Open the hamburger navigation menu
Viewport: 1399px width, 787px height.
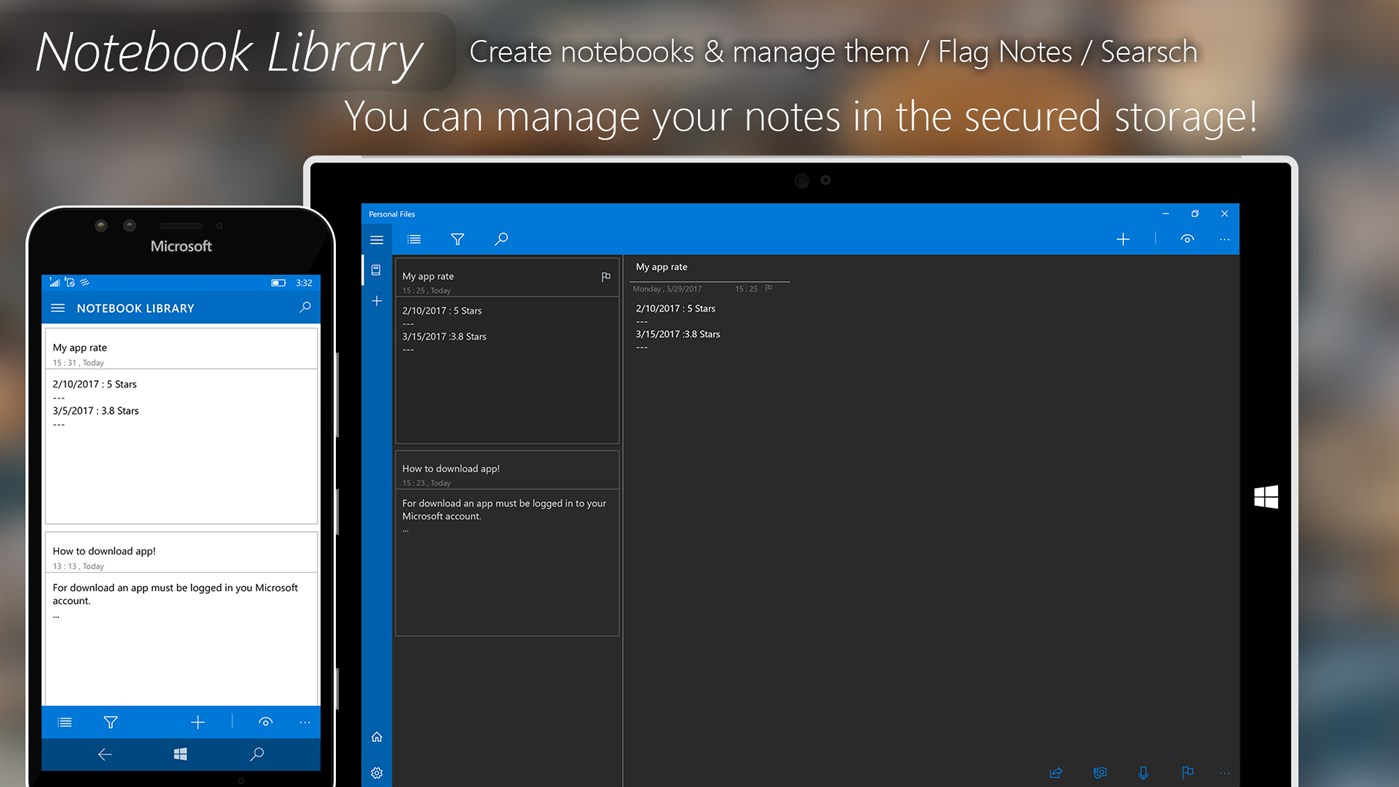[x=377, y=239]
